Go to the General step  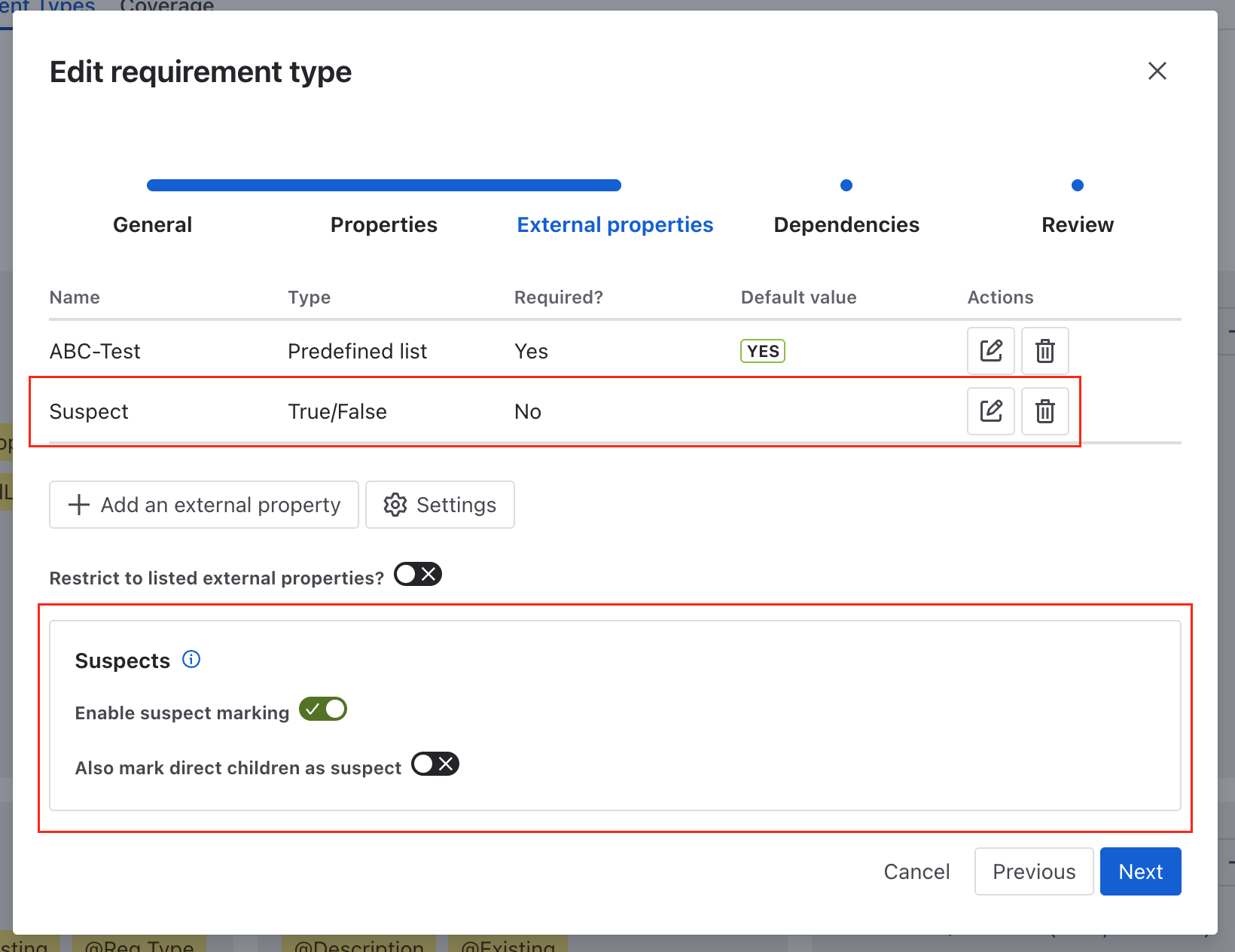pos(152,224)
